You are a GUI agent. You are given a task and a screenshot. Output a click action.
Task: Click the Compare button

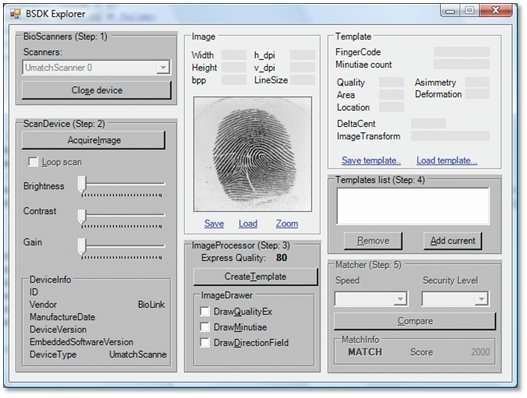415,321
